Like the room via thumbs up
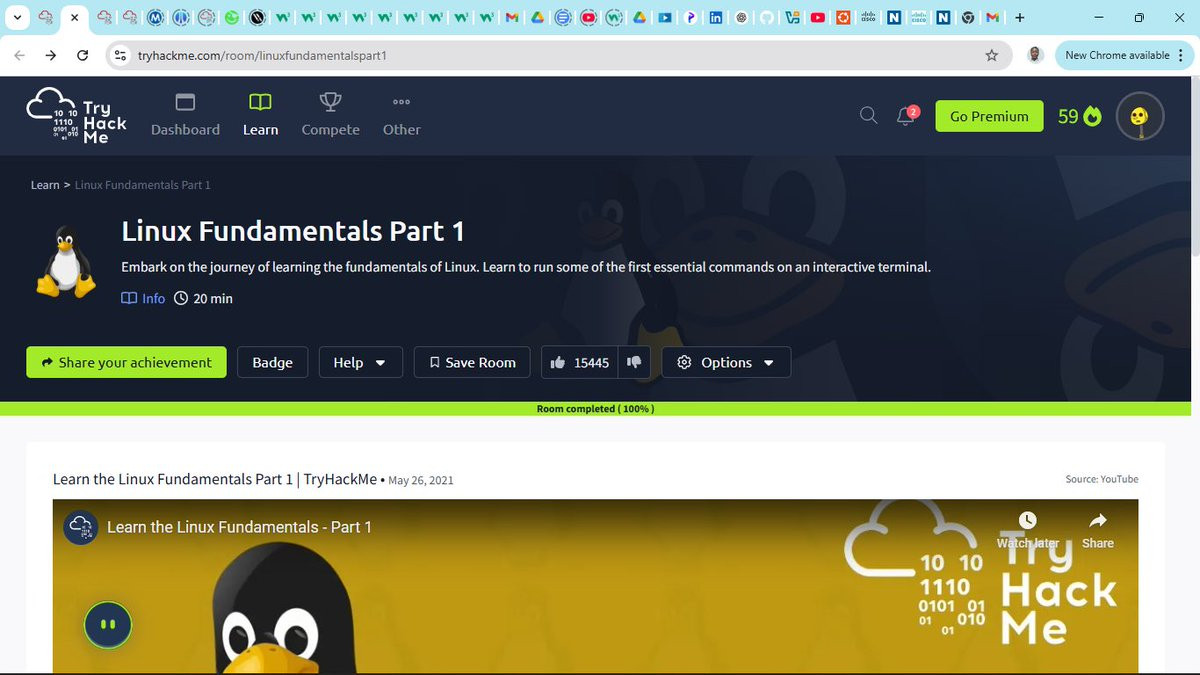 coord(558,362)
